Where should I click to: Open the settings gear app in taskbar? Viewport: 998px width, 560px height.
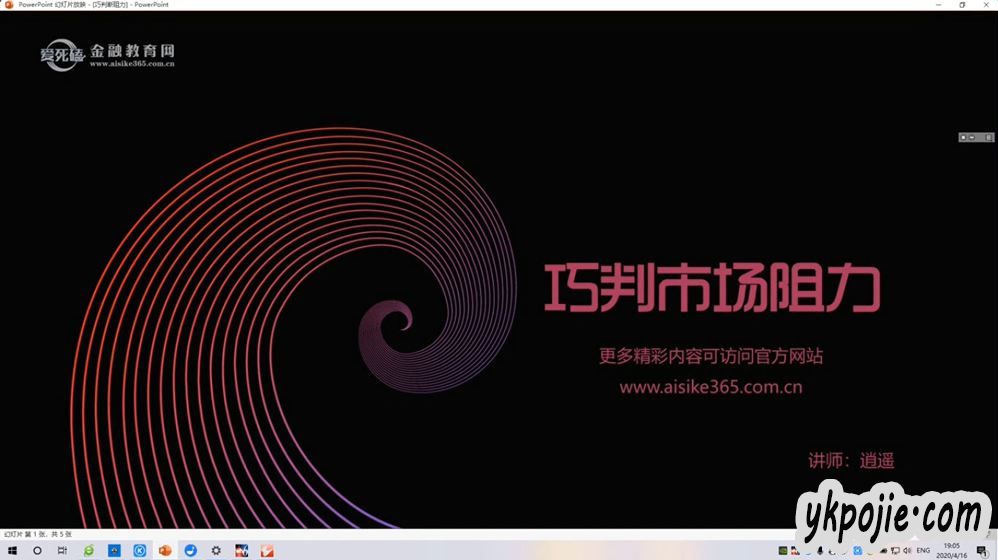[x=215, y=550]
